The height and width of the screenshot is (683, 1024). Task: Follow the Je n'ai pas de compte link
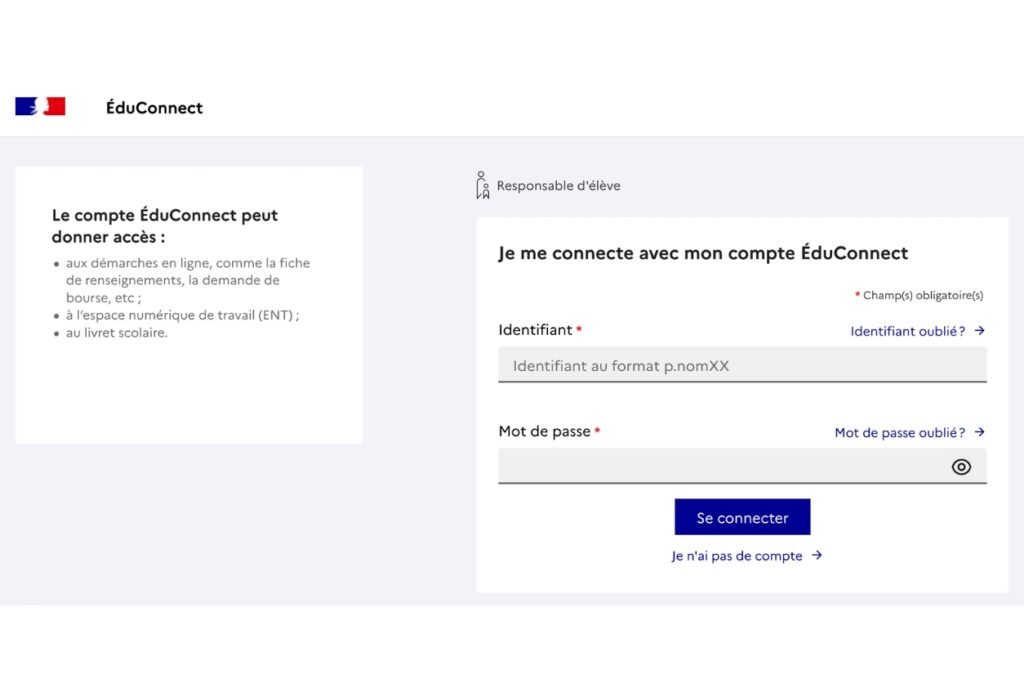coord(737,556)
